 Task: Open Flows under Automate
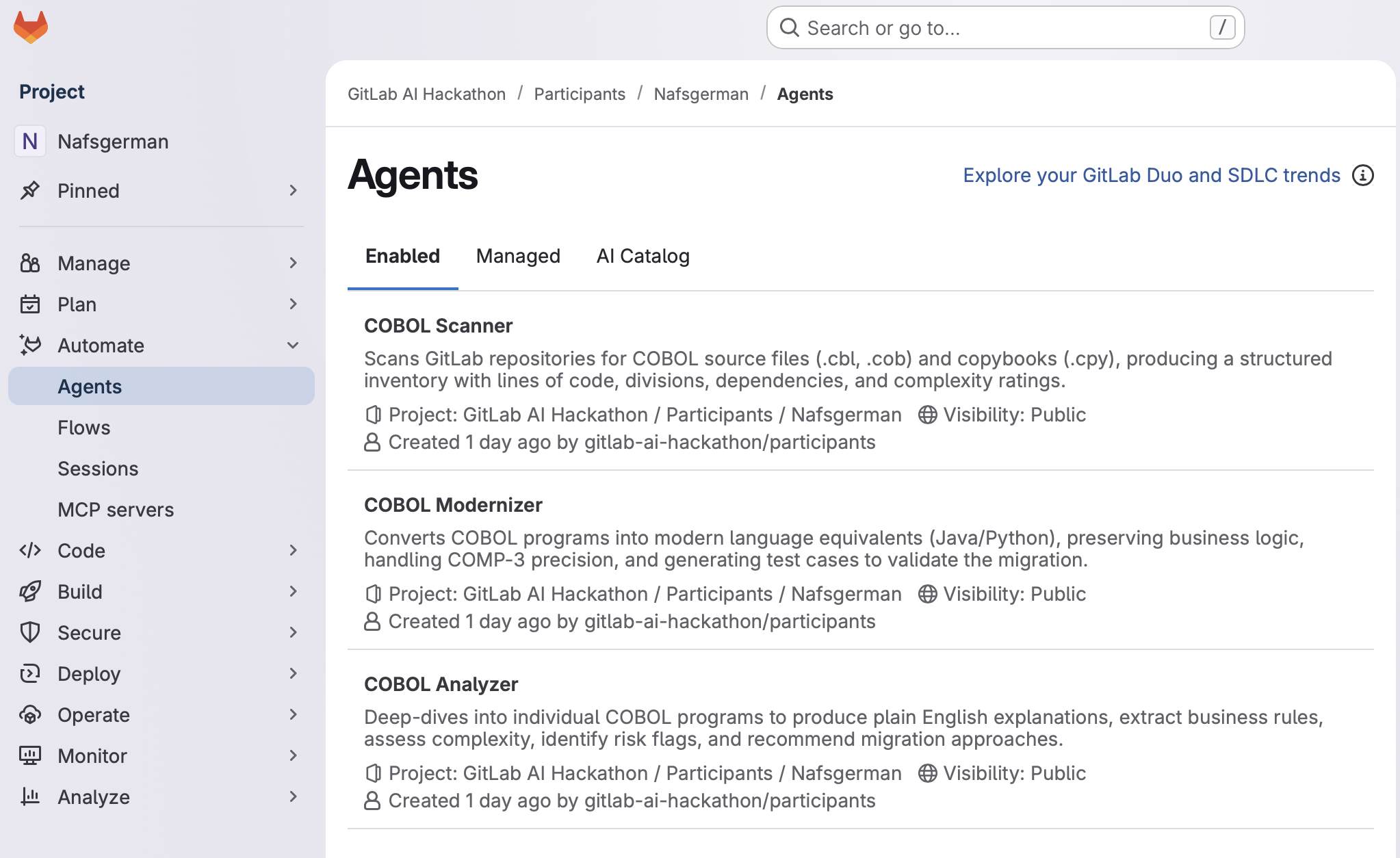pos(84,428)
